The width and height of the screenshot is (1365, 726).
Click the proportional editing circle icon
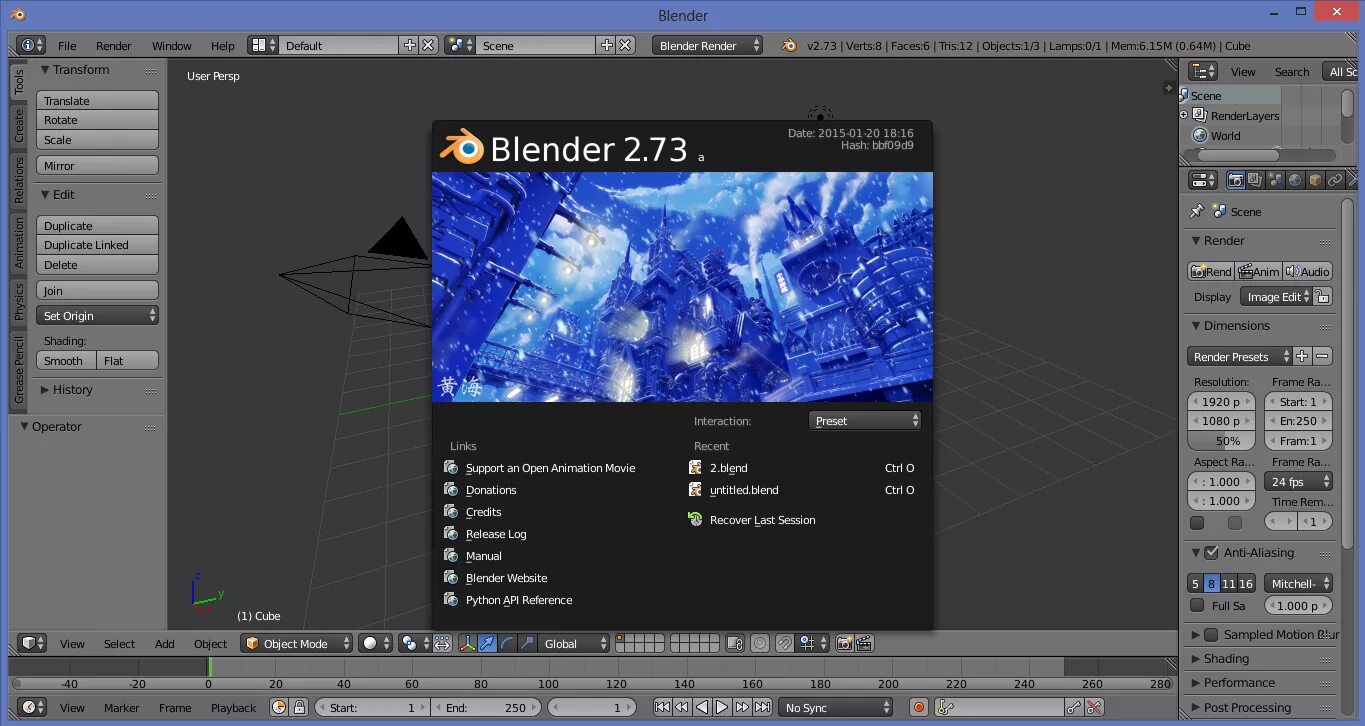click(760, 643)
